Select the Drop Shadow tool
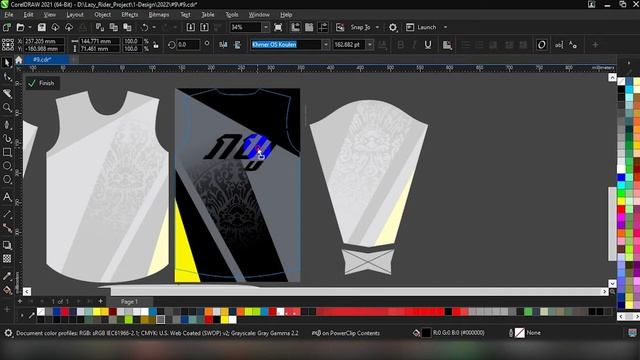This screenshot has width=640, height=360. click(x=7, y=245)
